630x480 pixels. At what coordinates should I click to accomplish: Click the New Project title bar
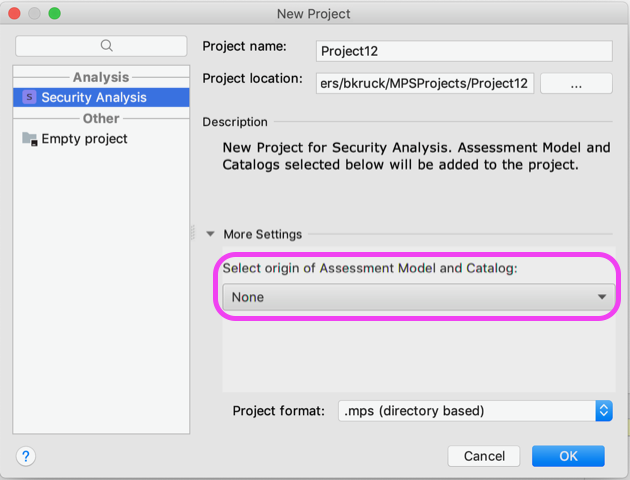314,14
